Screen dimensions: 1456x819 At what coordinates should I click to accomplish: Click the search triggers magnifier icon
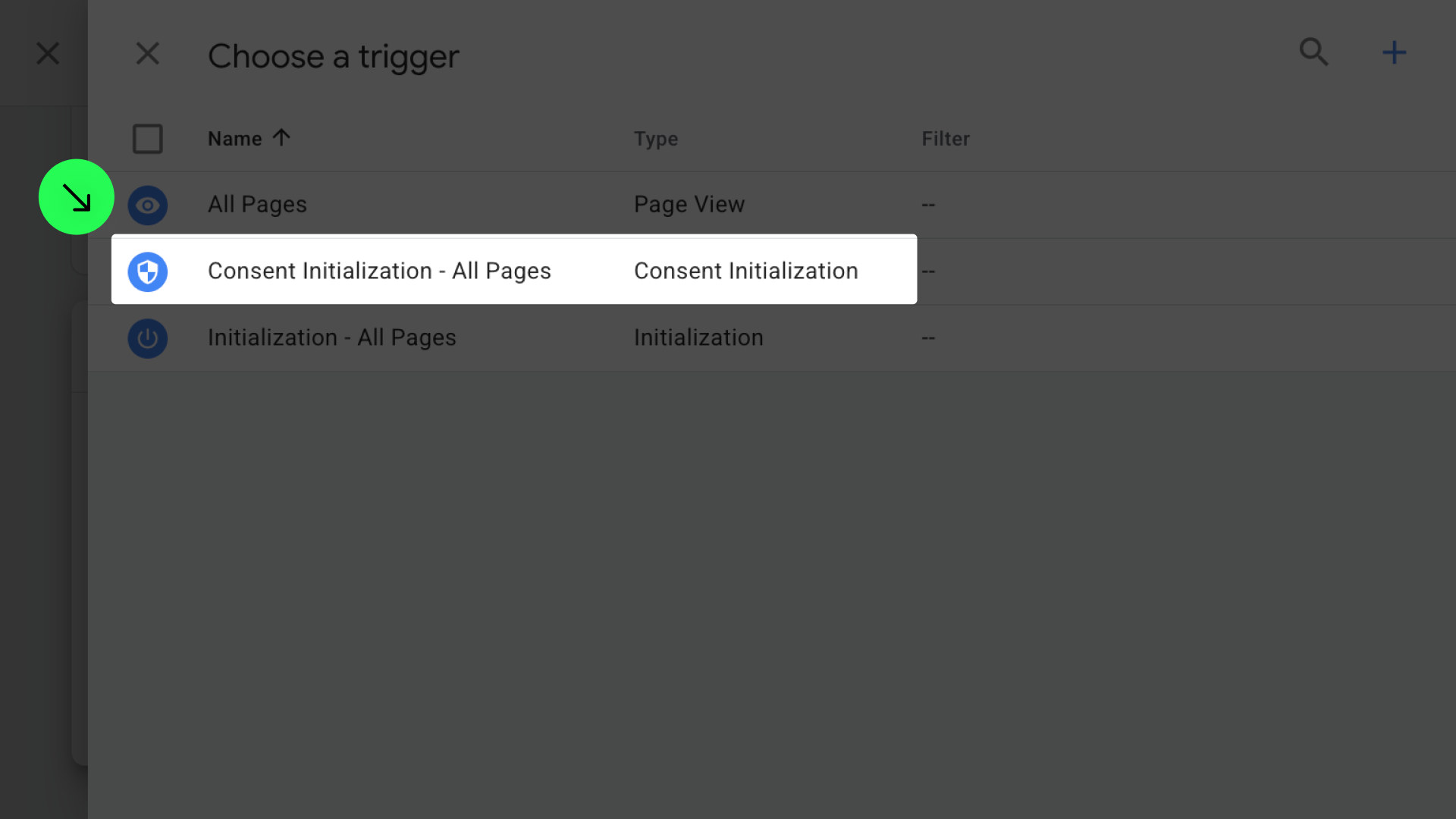coord(1313,52)
